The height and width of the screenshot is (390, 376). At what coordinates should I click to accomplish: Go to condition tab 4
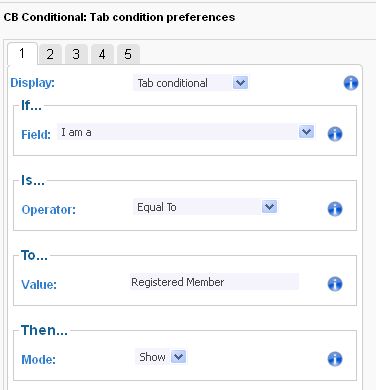(102, 54)
